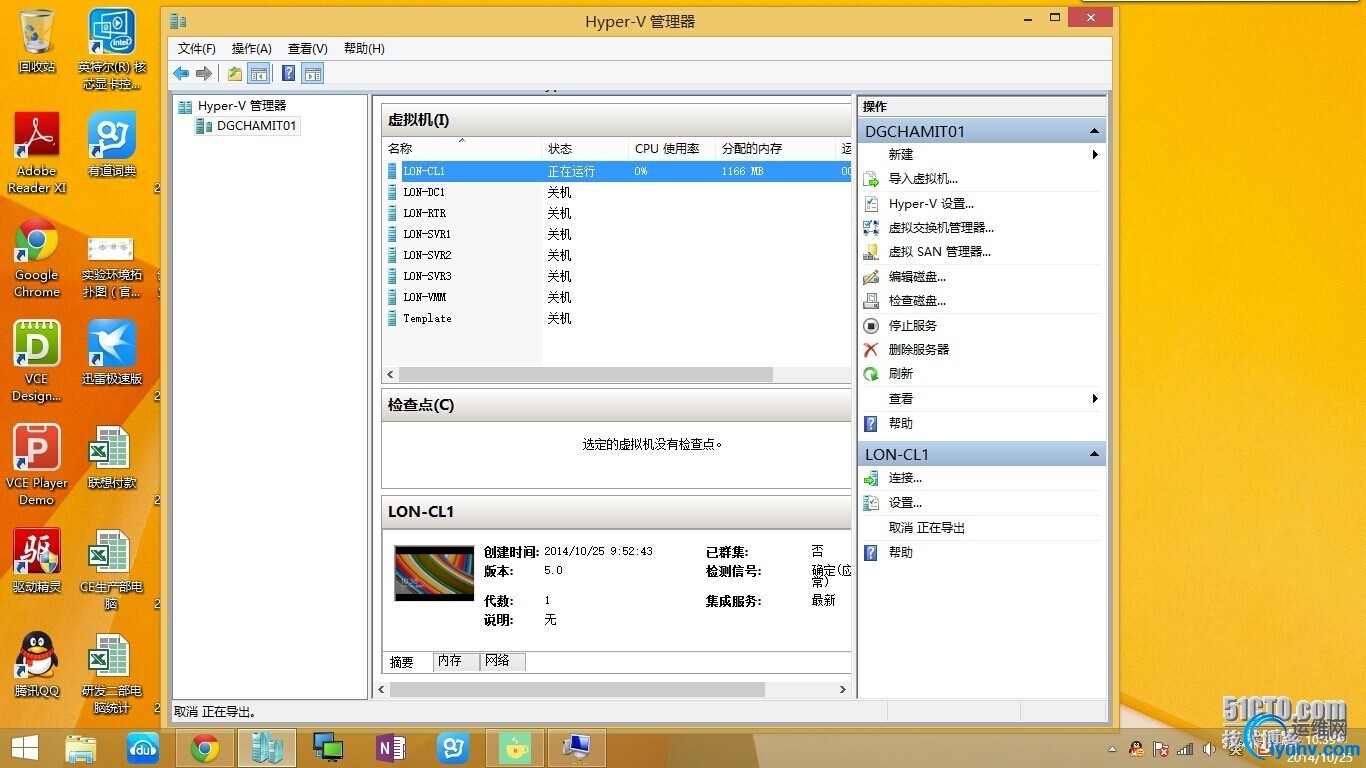
Task: Open 帮助 under LON-CL1 actions
Action: tap(901, 552)
